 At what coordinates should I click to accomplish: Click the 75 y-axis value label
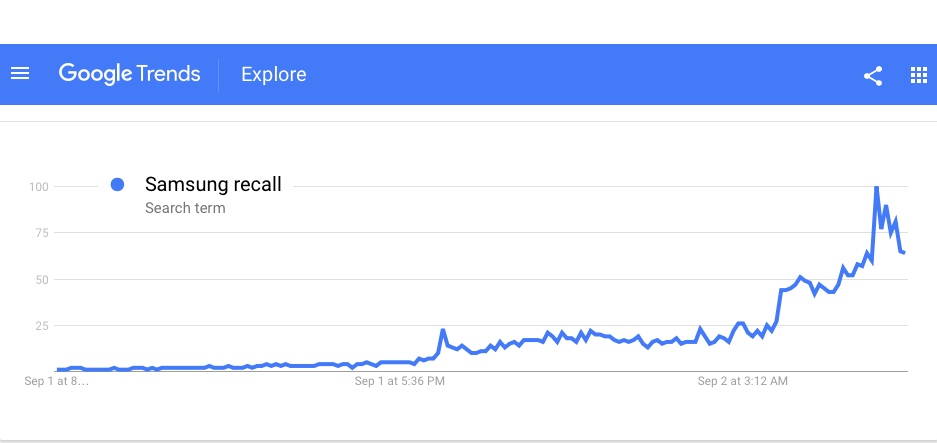42,233
